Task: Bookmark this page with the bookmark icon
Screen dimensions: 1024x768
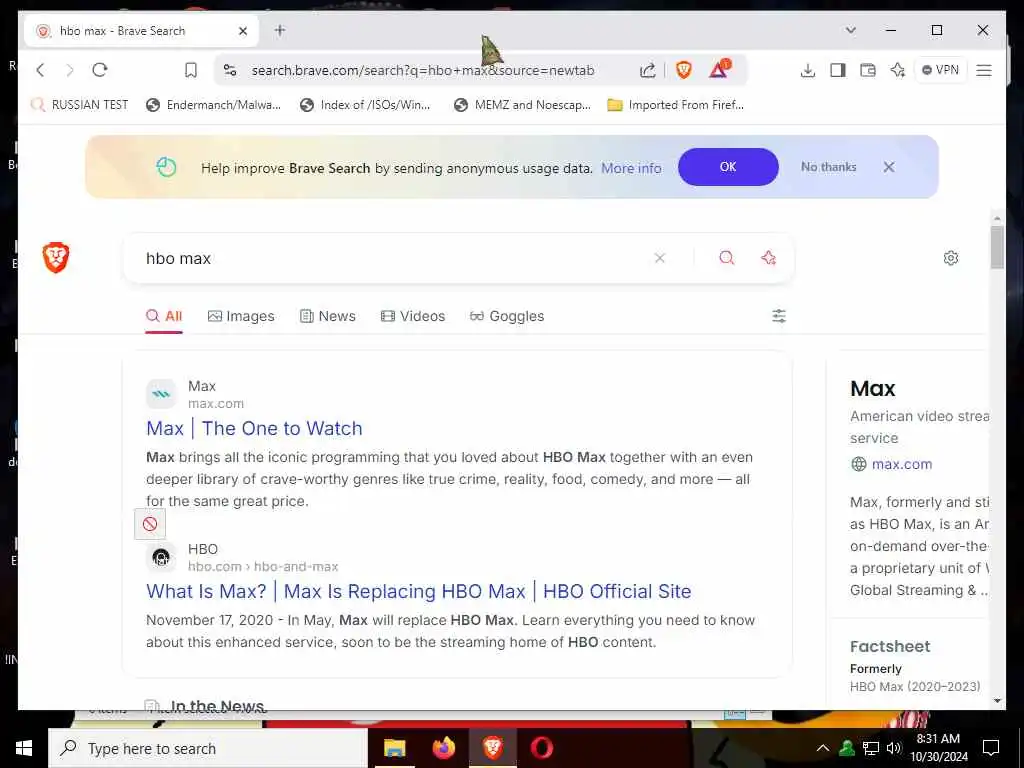Action: click(191, 70)
